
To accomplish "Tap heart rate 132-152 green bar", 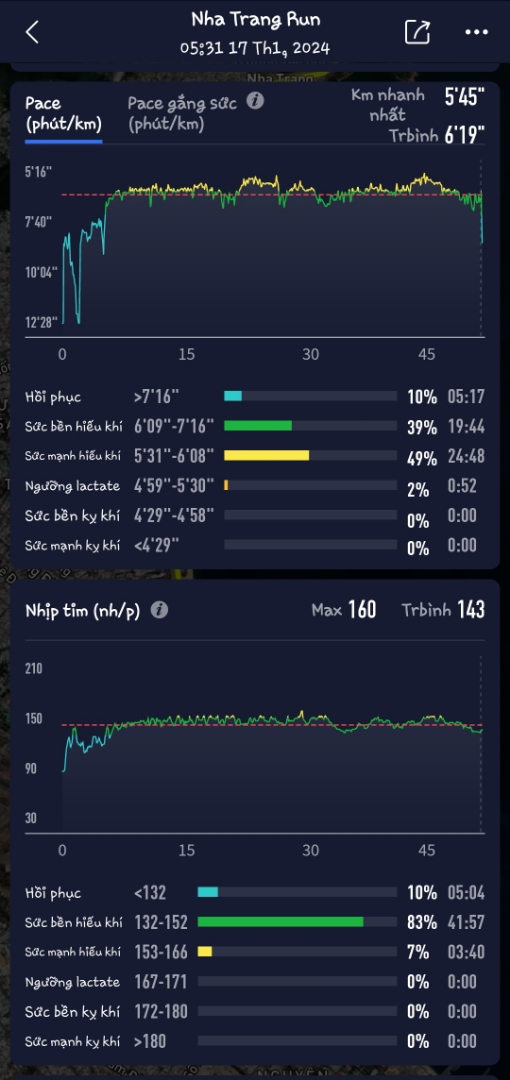I will (x=280, y=922).
